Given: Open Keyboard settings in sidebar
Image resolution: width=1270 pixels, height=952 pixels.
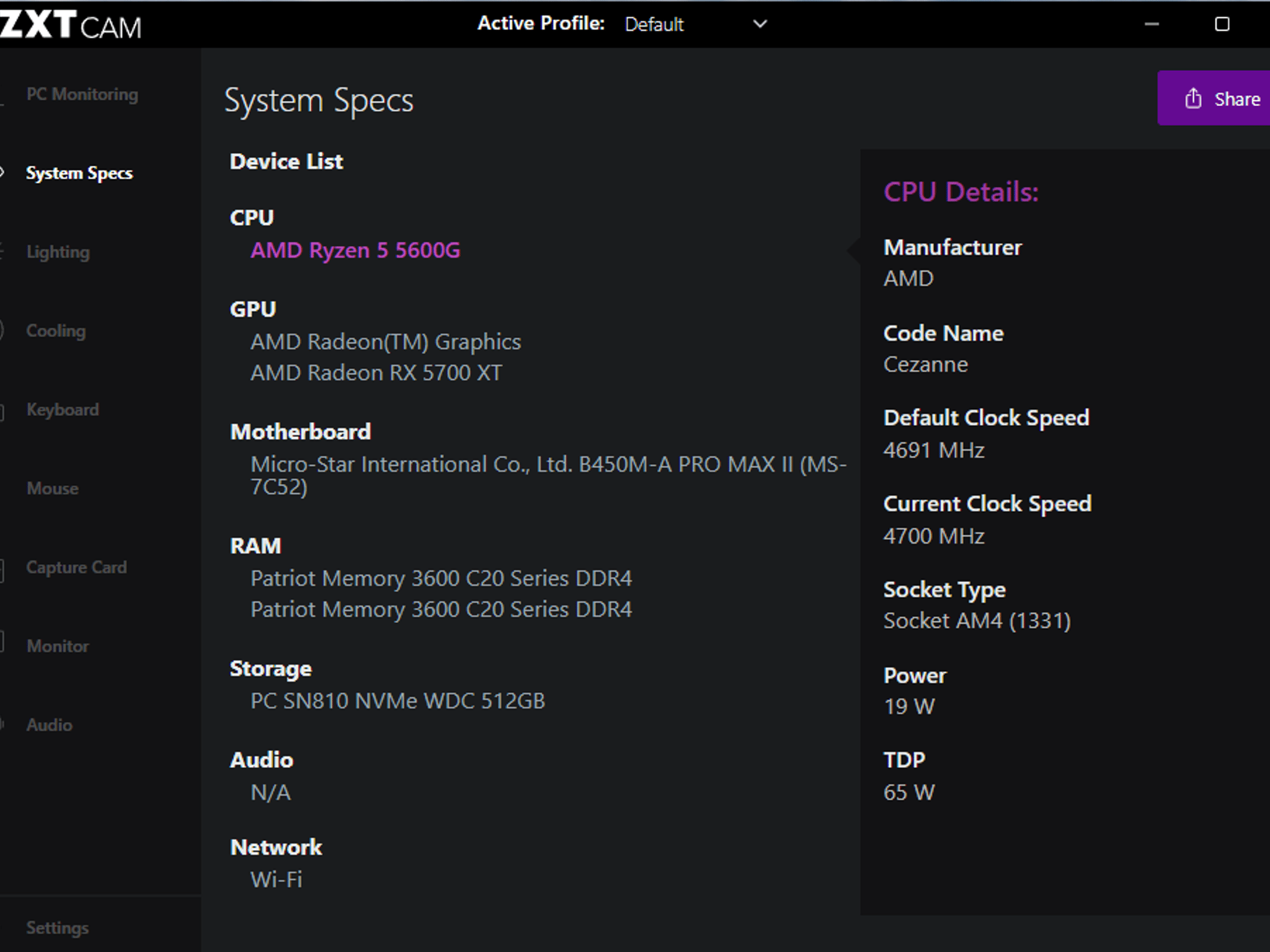Looking at the screenshot, I should 63,409.
